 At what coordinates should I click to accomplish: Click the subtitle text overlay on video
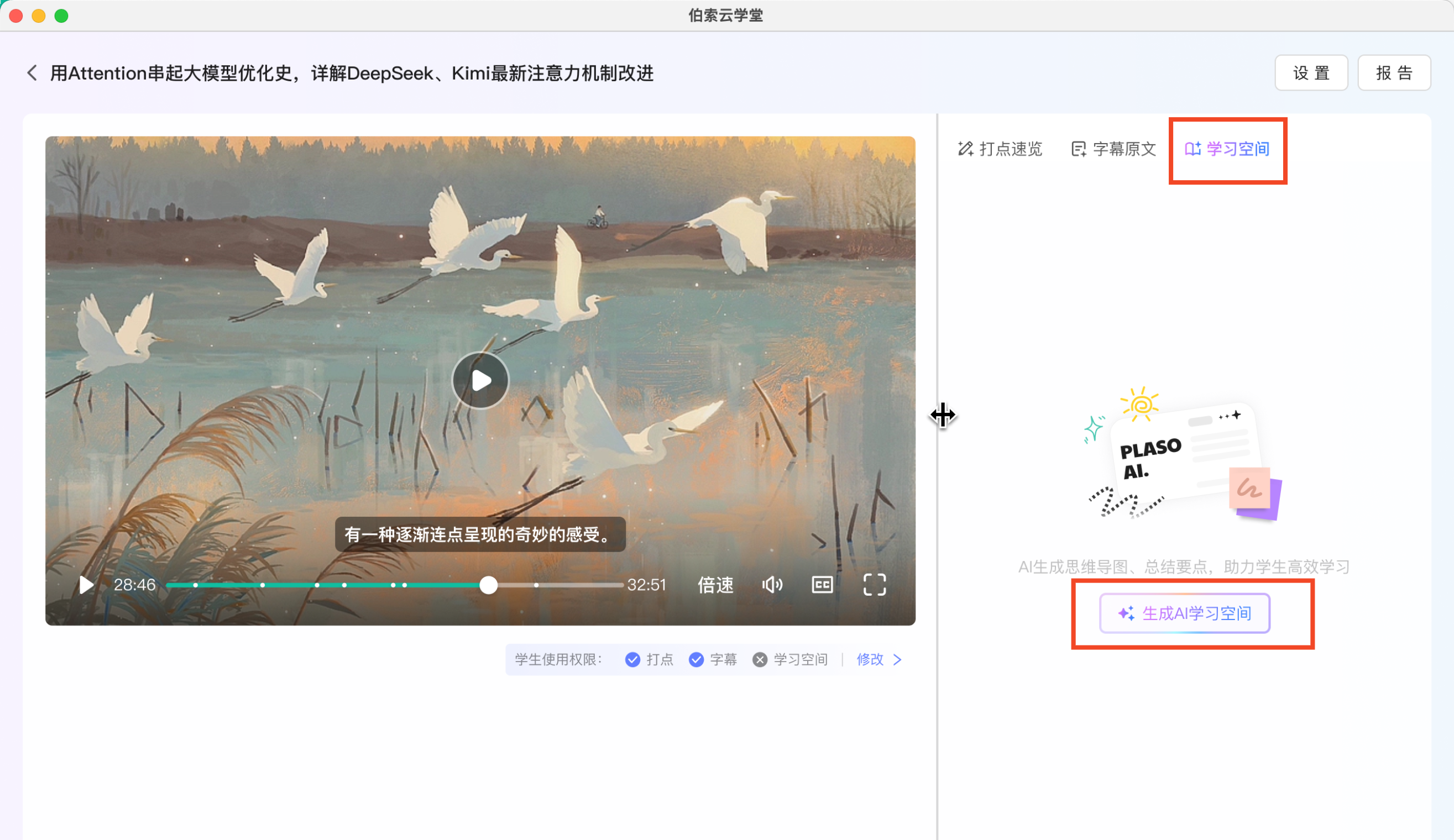(480, 535)
